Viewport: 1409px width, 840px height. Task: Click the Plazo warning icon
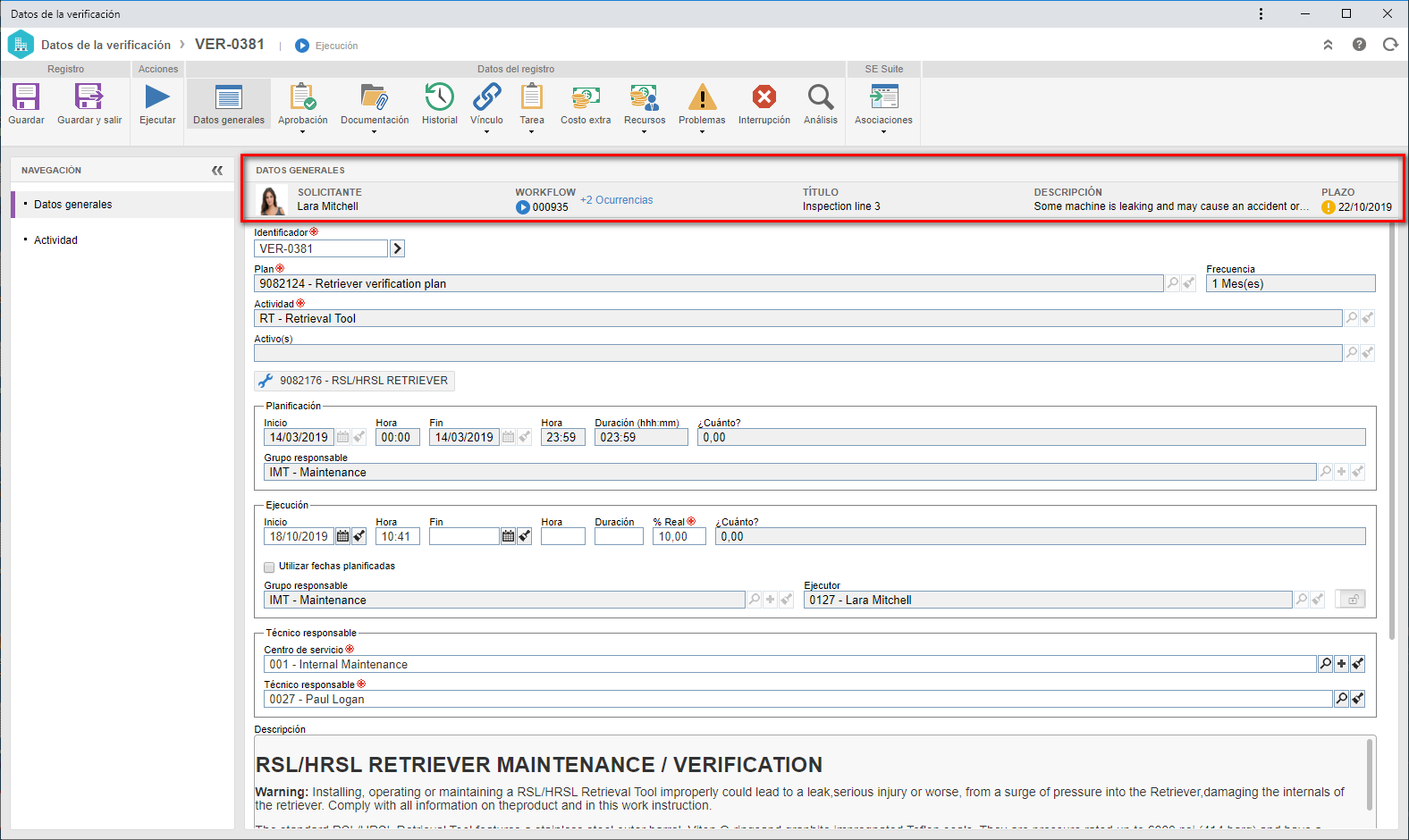(x=1329, y=207)
